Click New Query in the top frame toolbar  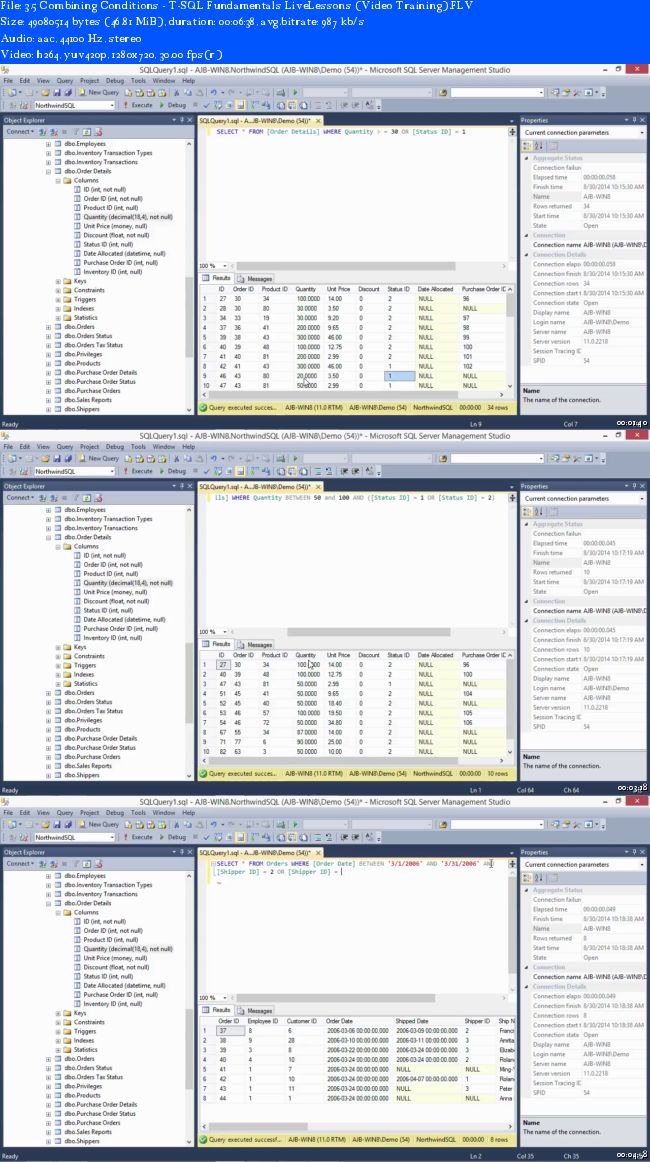pyautogui.click(x=100, y=93)
